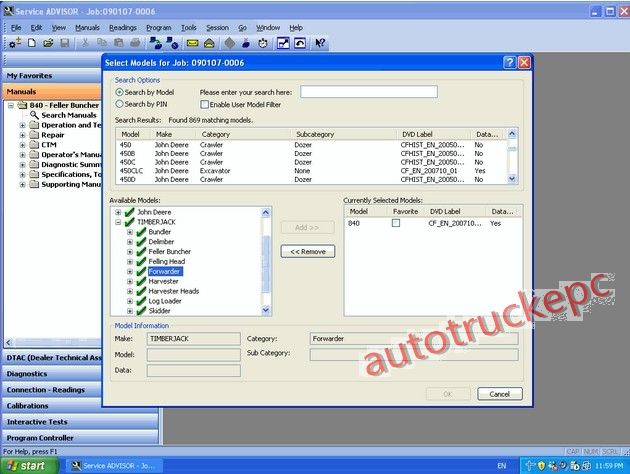Click the connect-to-machine computers icon
The height and width of the screenshot is (474, 630).
point(155,43)
